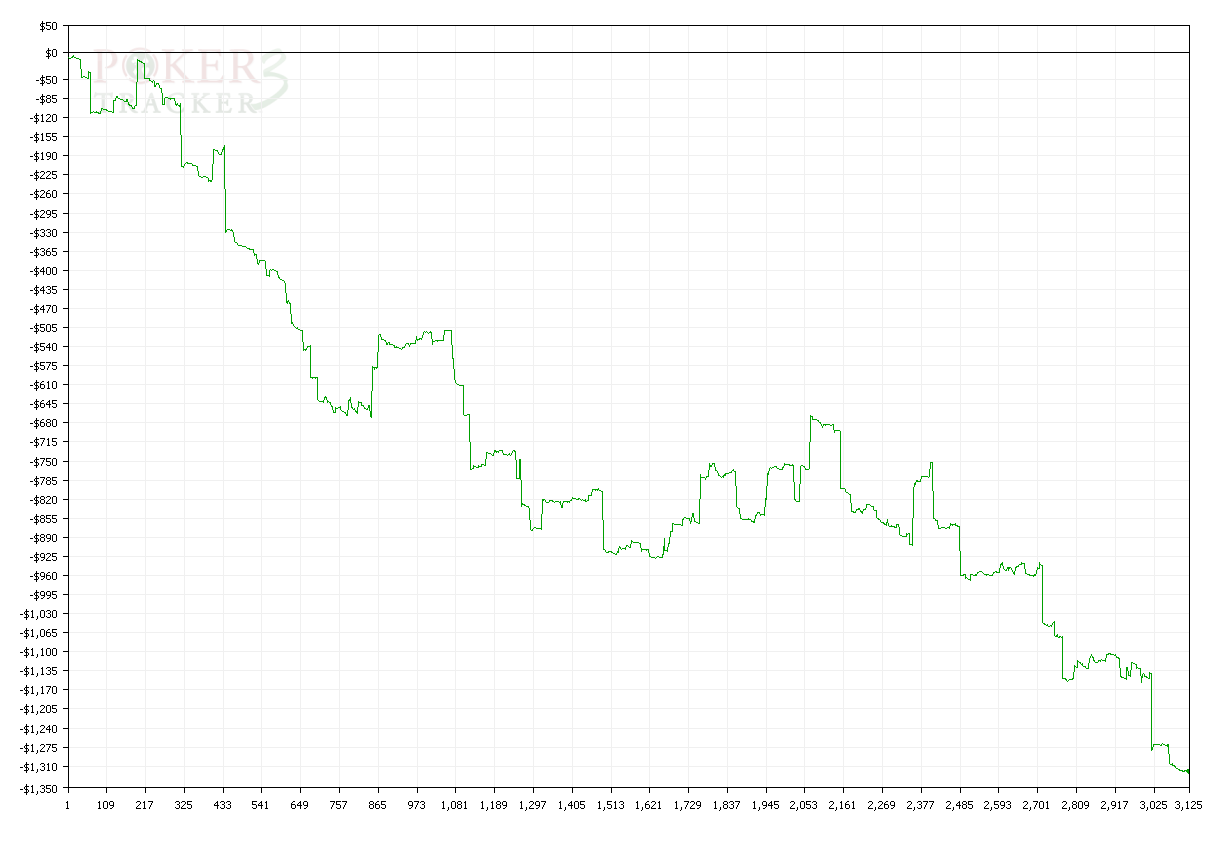The image size is (1210, 860).
Task: Click the green line's final point at chart right
Action: [1188, 771]
